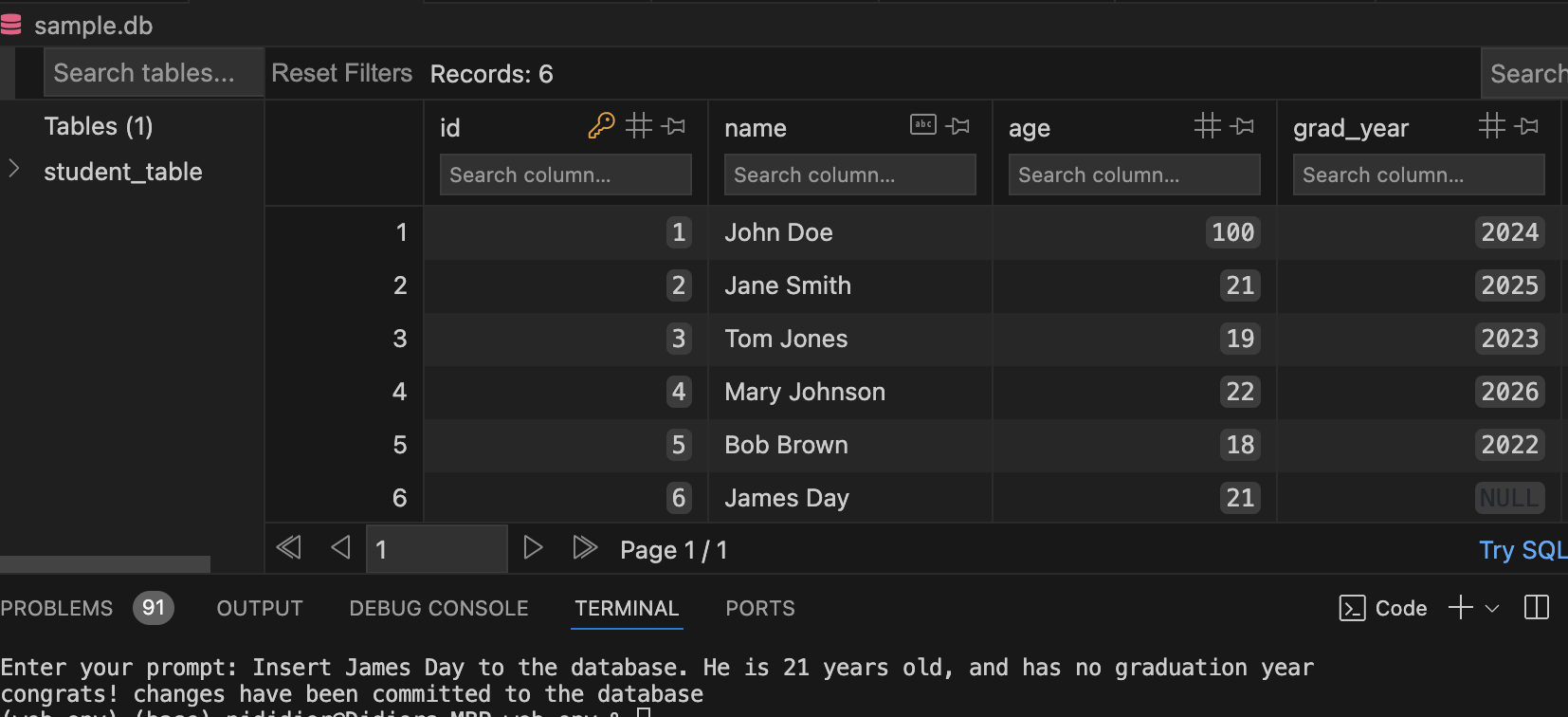Click the age value 19 cell
1568x717 pixels.
point(1240,339)
